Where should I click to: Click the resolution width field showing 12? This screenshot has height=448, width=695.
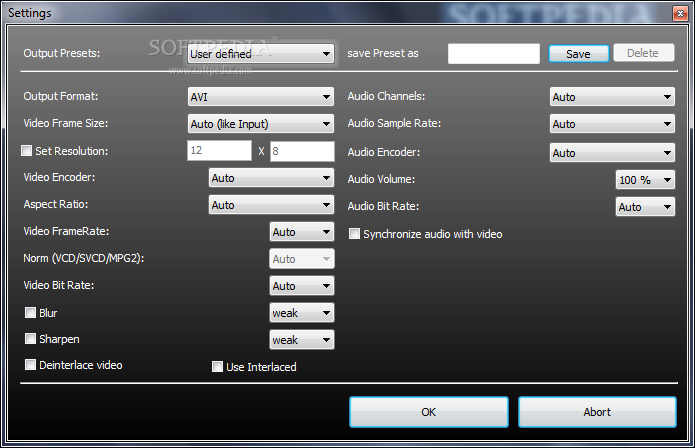point(219,151)
